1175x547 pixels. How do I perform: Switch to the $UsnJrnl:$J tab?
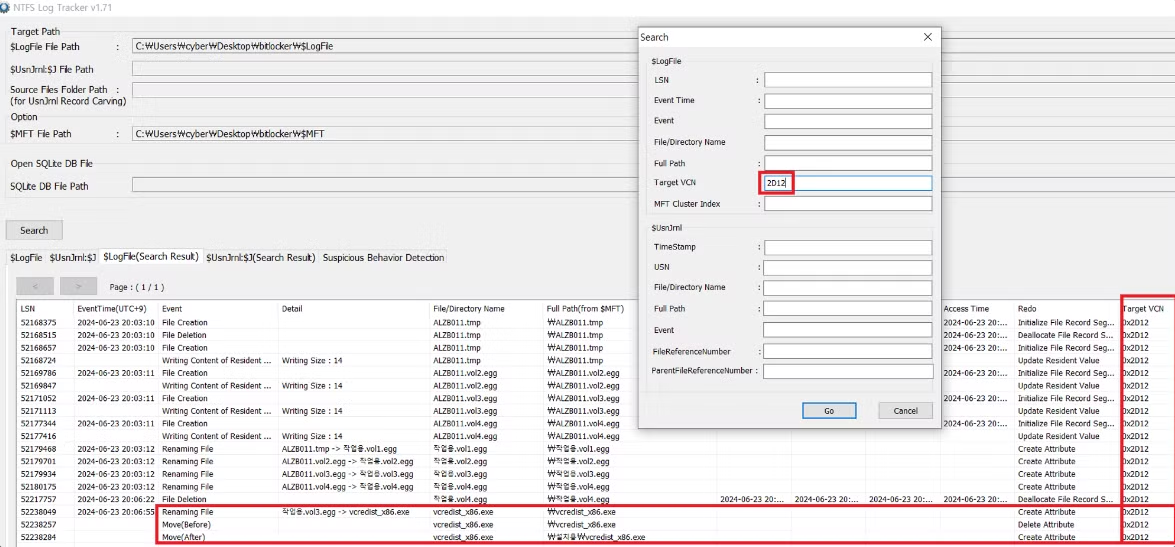tap(73, 258)
